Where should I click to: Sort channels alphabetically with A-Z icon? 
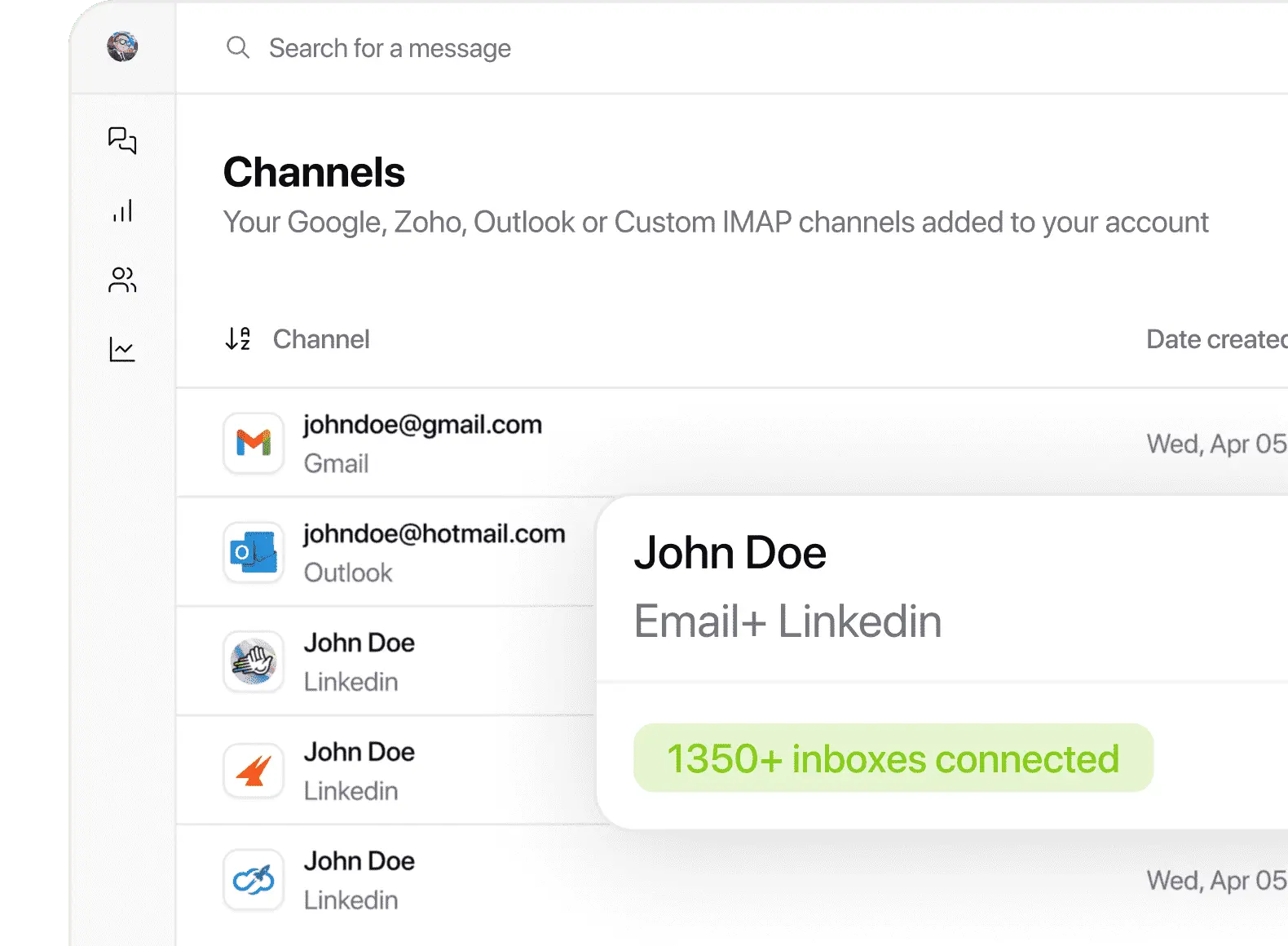pyautogui.click(x=237, y=338)
